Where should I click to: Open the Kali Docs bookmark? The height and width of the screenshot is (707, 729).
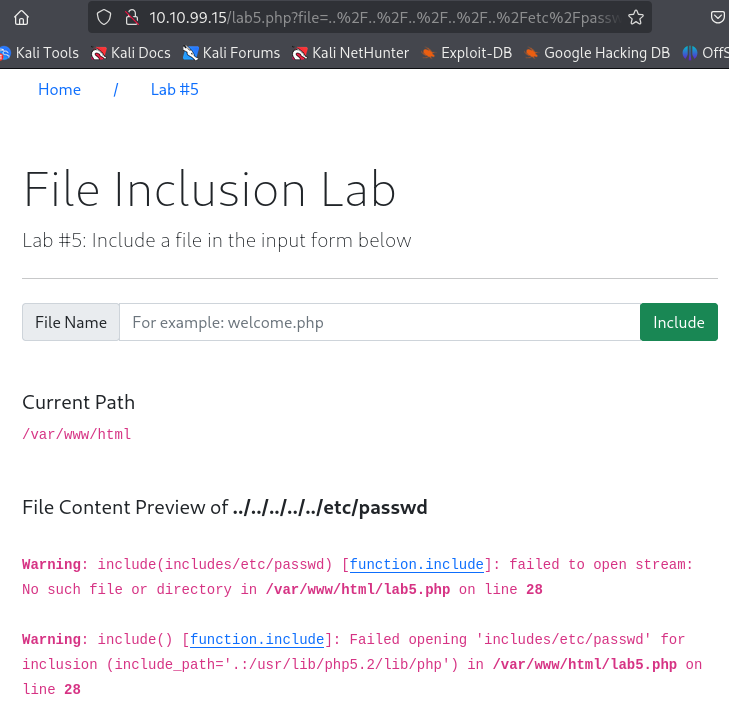(131, 53)
